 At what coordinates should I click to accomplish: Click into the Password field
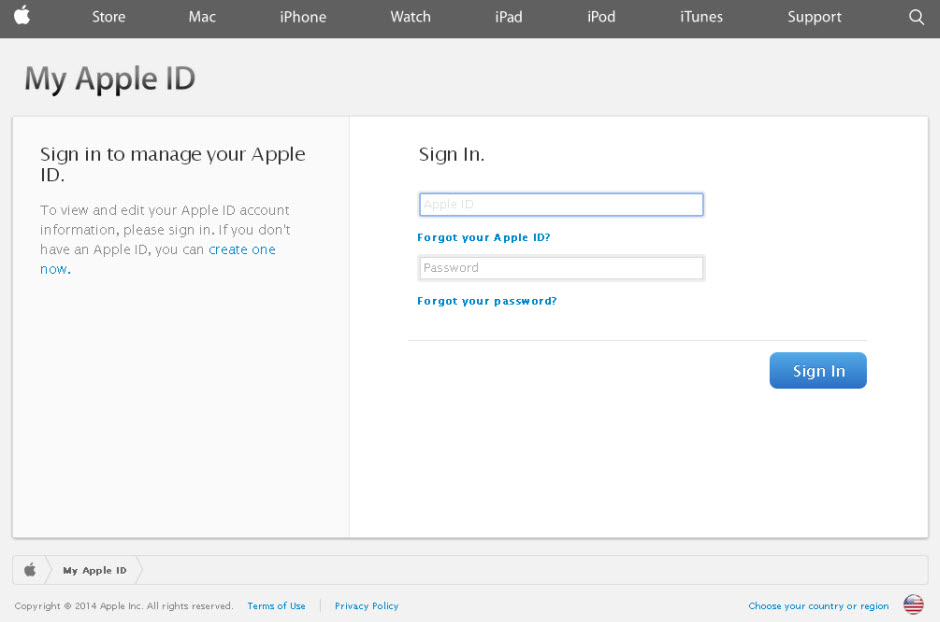(x=561, y=268)
